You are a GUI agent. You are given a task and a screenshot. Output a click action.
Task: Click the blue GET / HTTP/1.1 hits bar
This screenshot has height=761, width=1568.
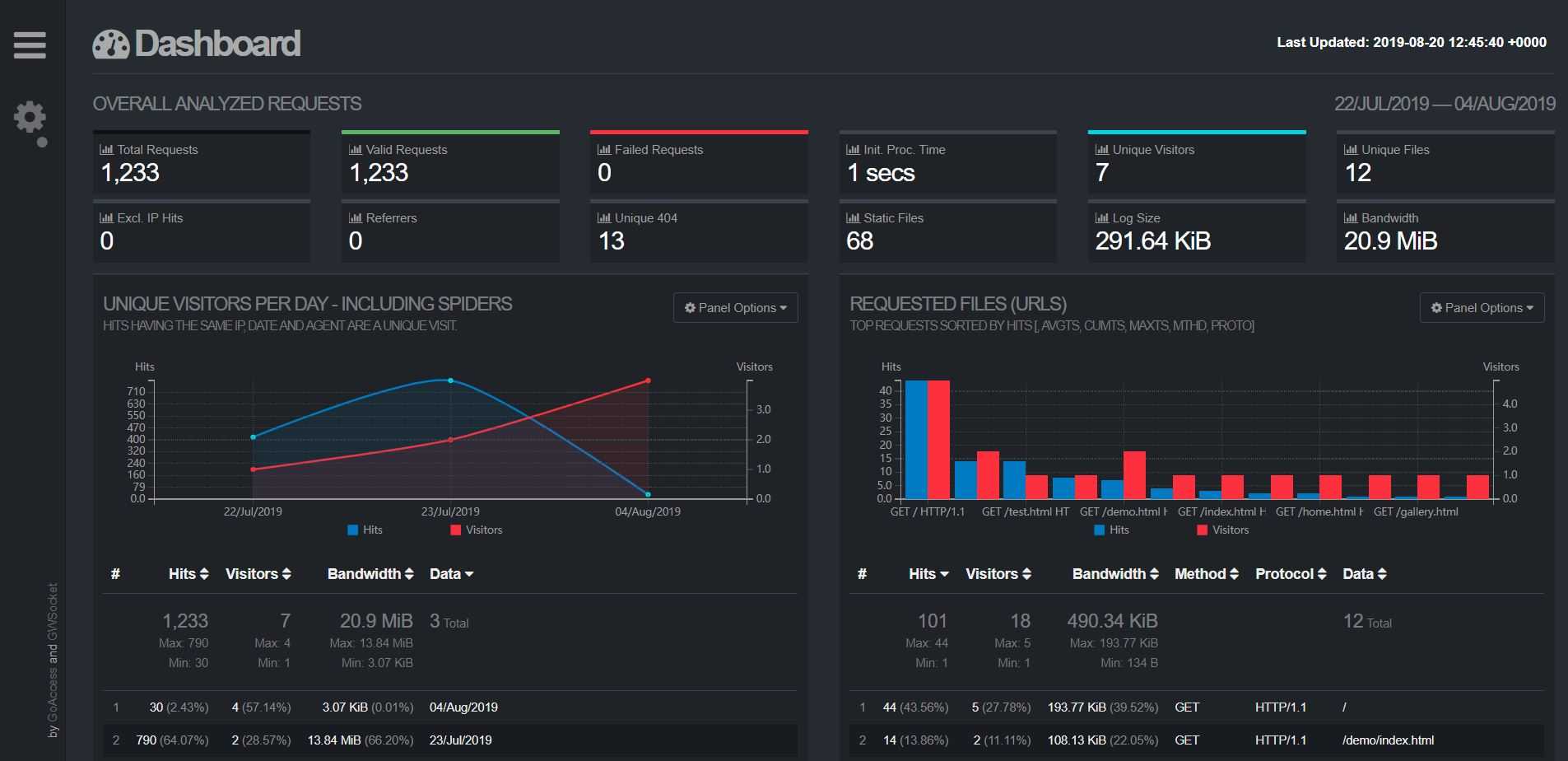point(916,440)
